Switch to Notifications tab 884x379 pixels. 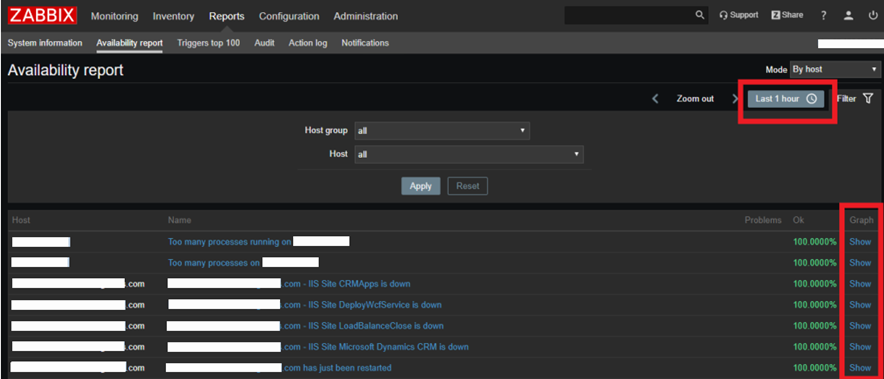tap(365, 43)
